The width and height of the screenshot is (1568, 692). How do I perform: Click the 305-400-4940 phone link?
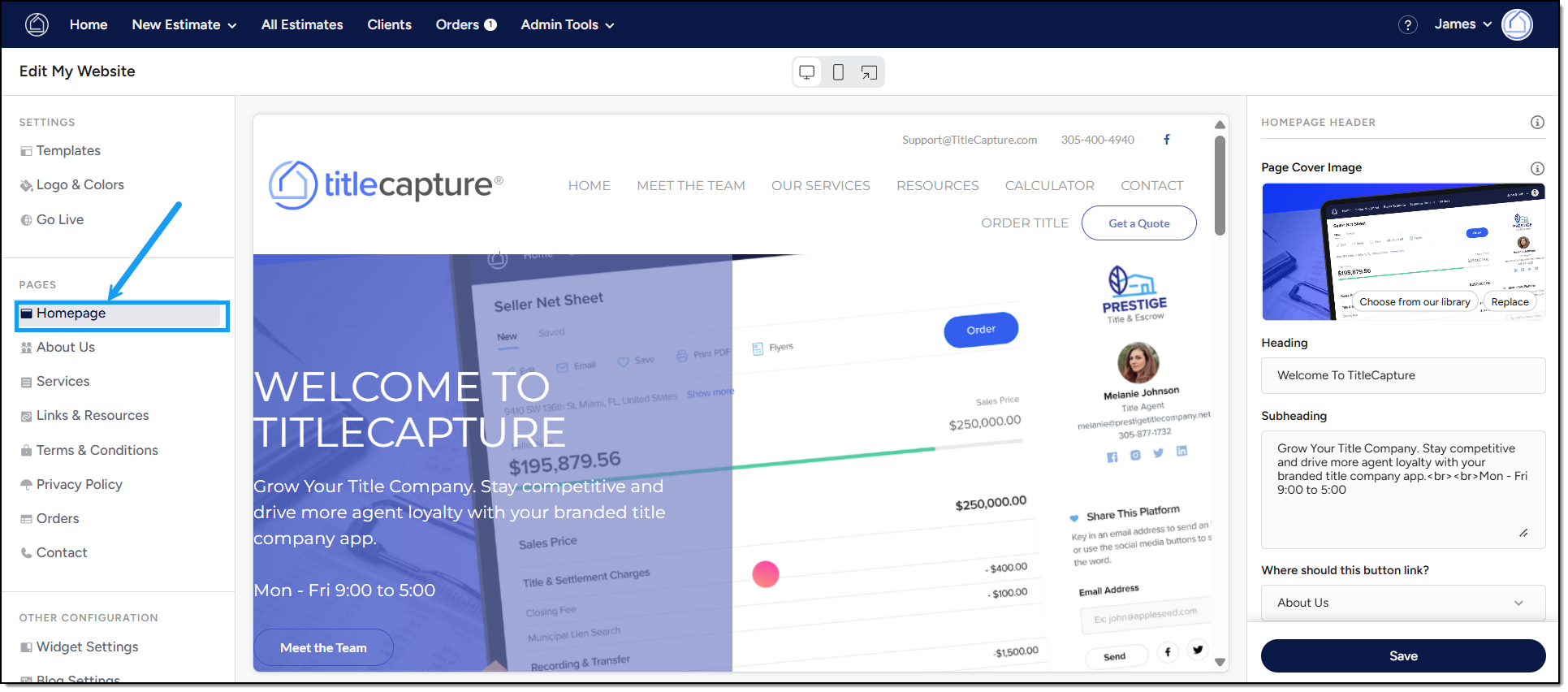click(1097, 140)
